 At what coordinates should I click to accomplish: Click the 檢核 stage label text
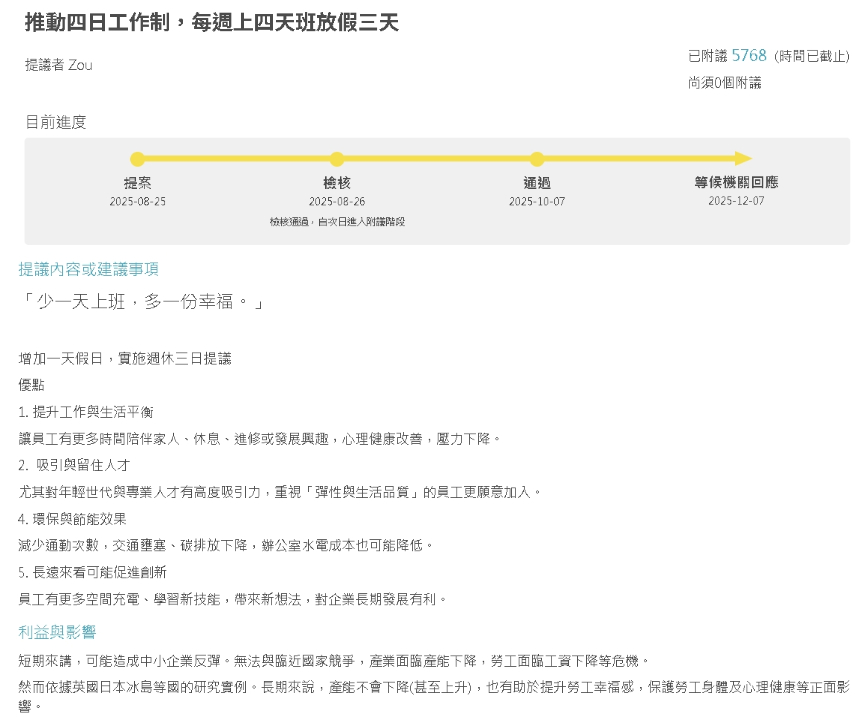tap(337, 185)
